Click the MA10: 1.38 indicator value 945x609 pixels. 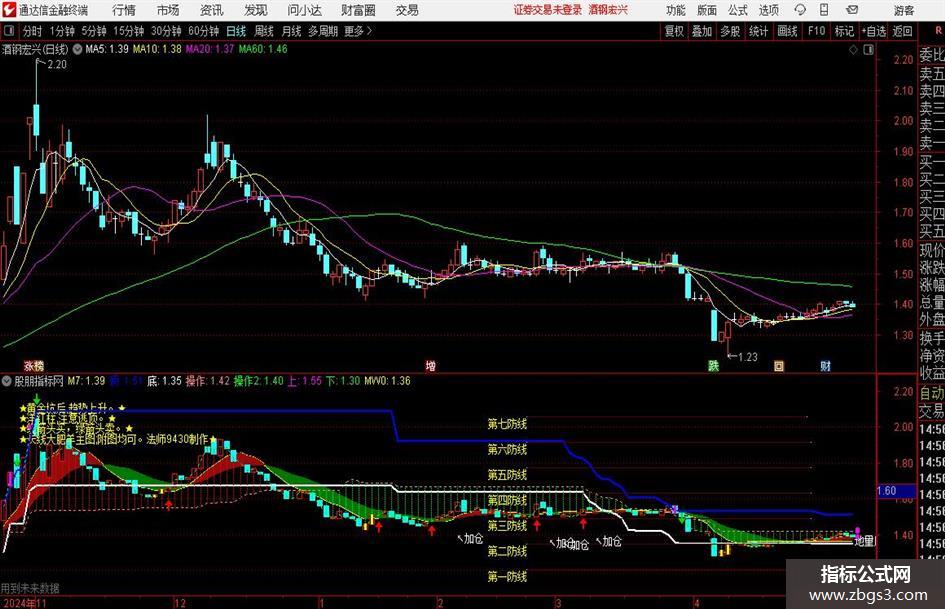coord(157,49)
